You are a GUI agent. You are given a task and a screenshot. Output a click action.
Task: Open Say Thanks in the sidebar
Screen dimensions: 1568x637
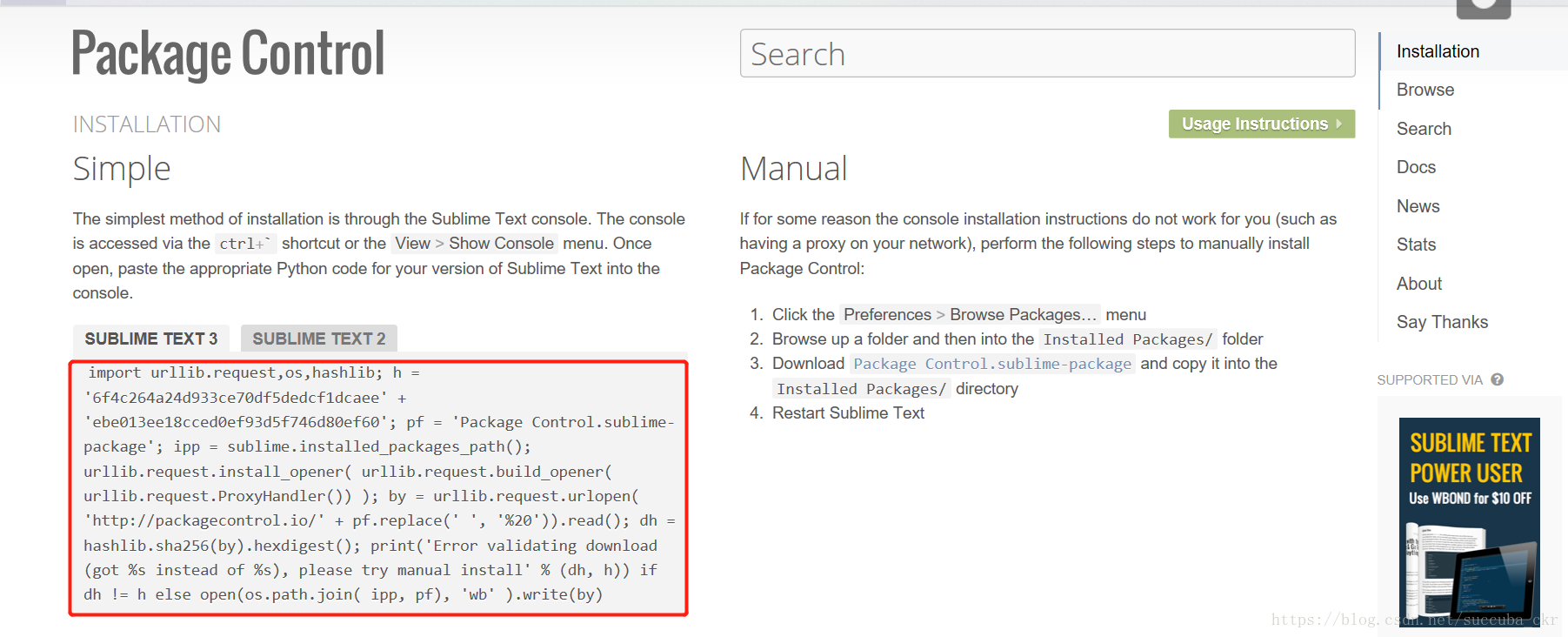click(x=1442, y=322)
